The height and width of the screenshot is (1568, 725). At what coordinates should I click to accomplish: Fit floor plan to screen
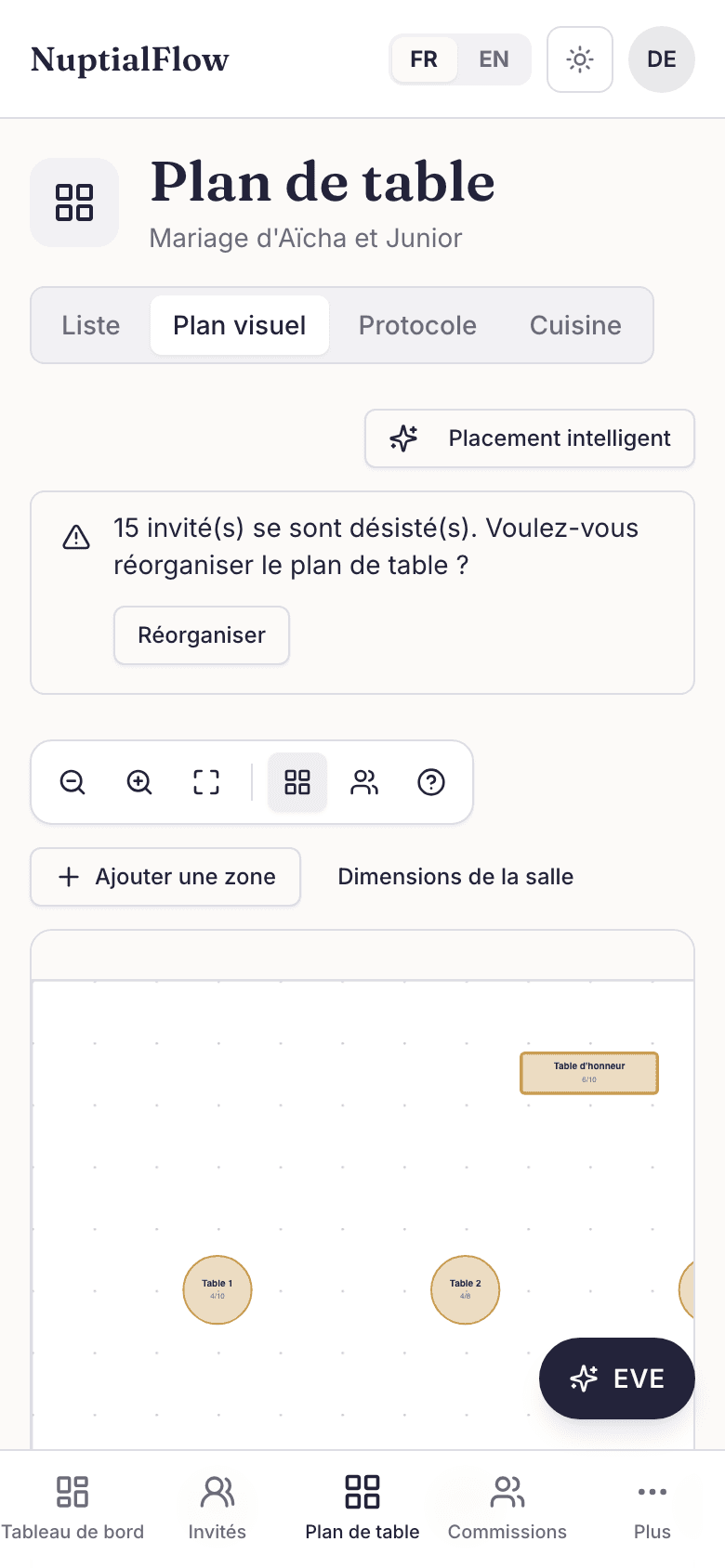[206, 782]
